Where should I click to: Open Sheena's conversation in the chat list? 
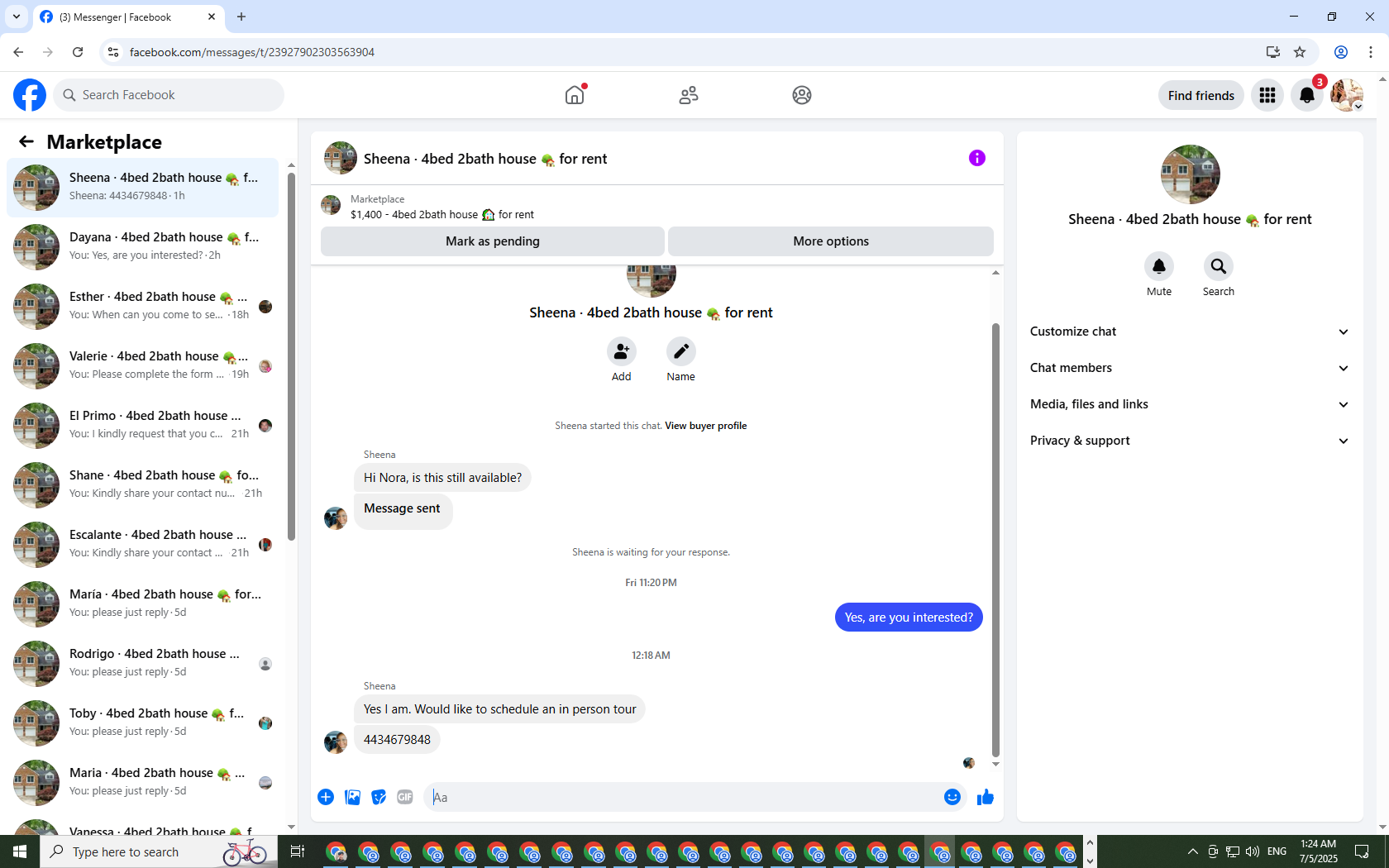click(143, 188)
